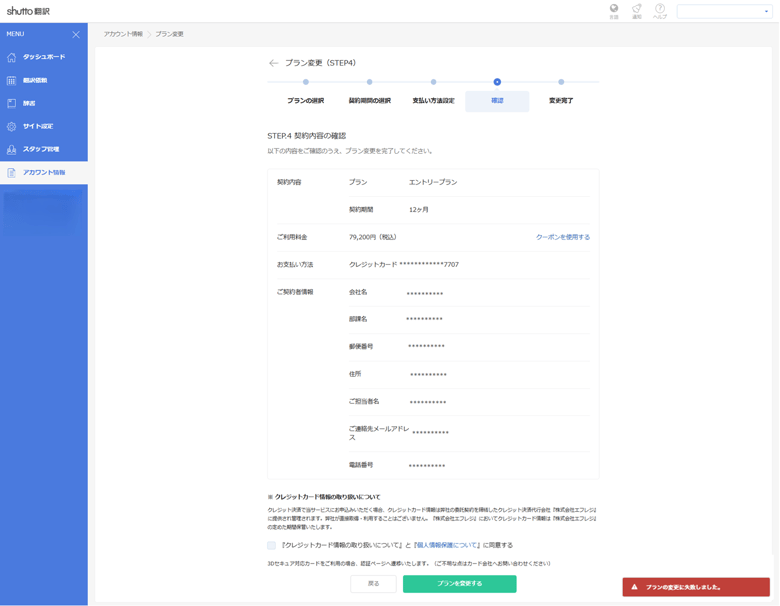Screen dimensions: 780x606
Task: Click the warning icon in red error toast
Action: [634, 587]
